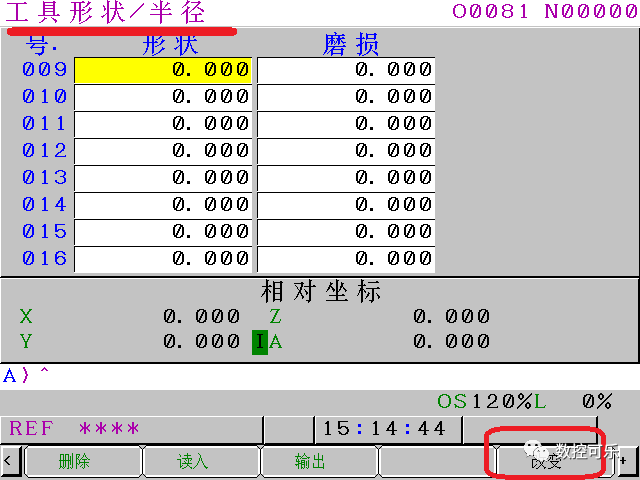This screenshot has height=480, width=640.
Task: Select the 输出 softkey
Action: click(x=320, y=461)
